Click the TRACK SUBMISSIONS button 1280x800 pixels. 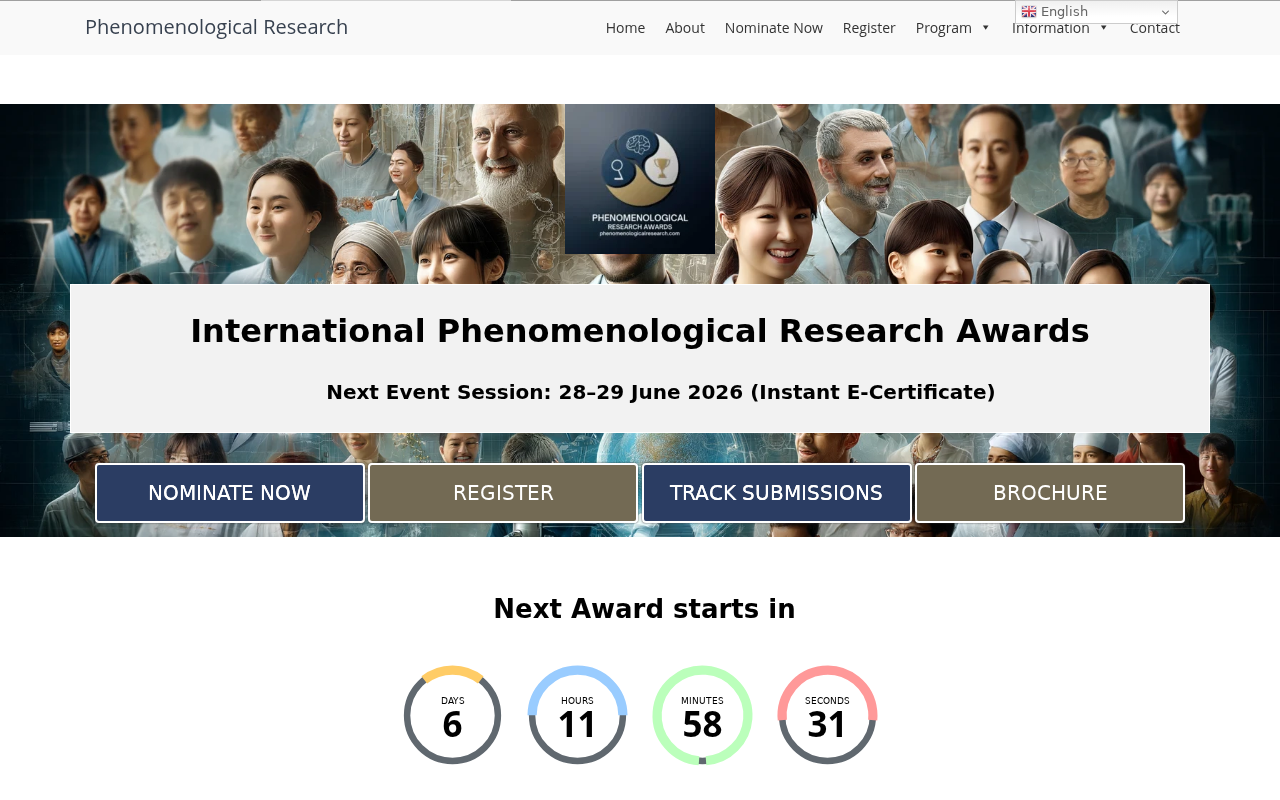(777, 493)
